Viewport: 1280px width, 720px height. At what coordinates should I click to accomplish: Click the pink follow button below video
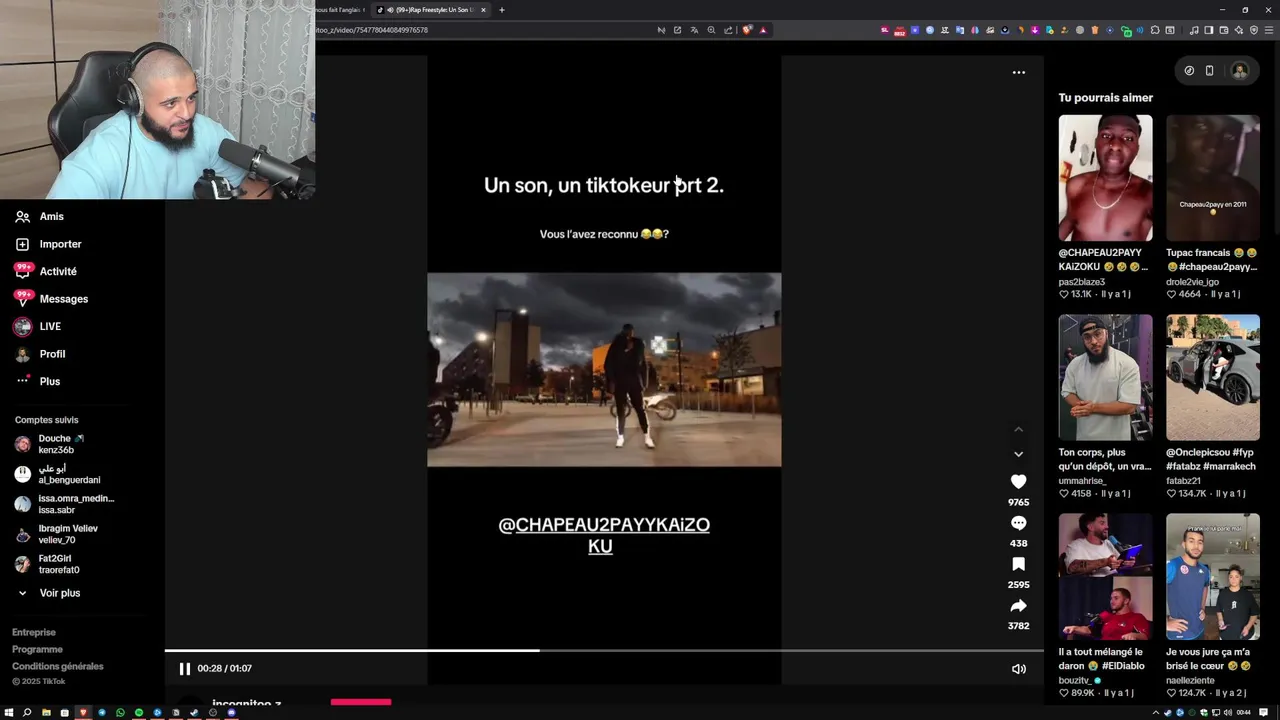[361, 702]
